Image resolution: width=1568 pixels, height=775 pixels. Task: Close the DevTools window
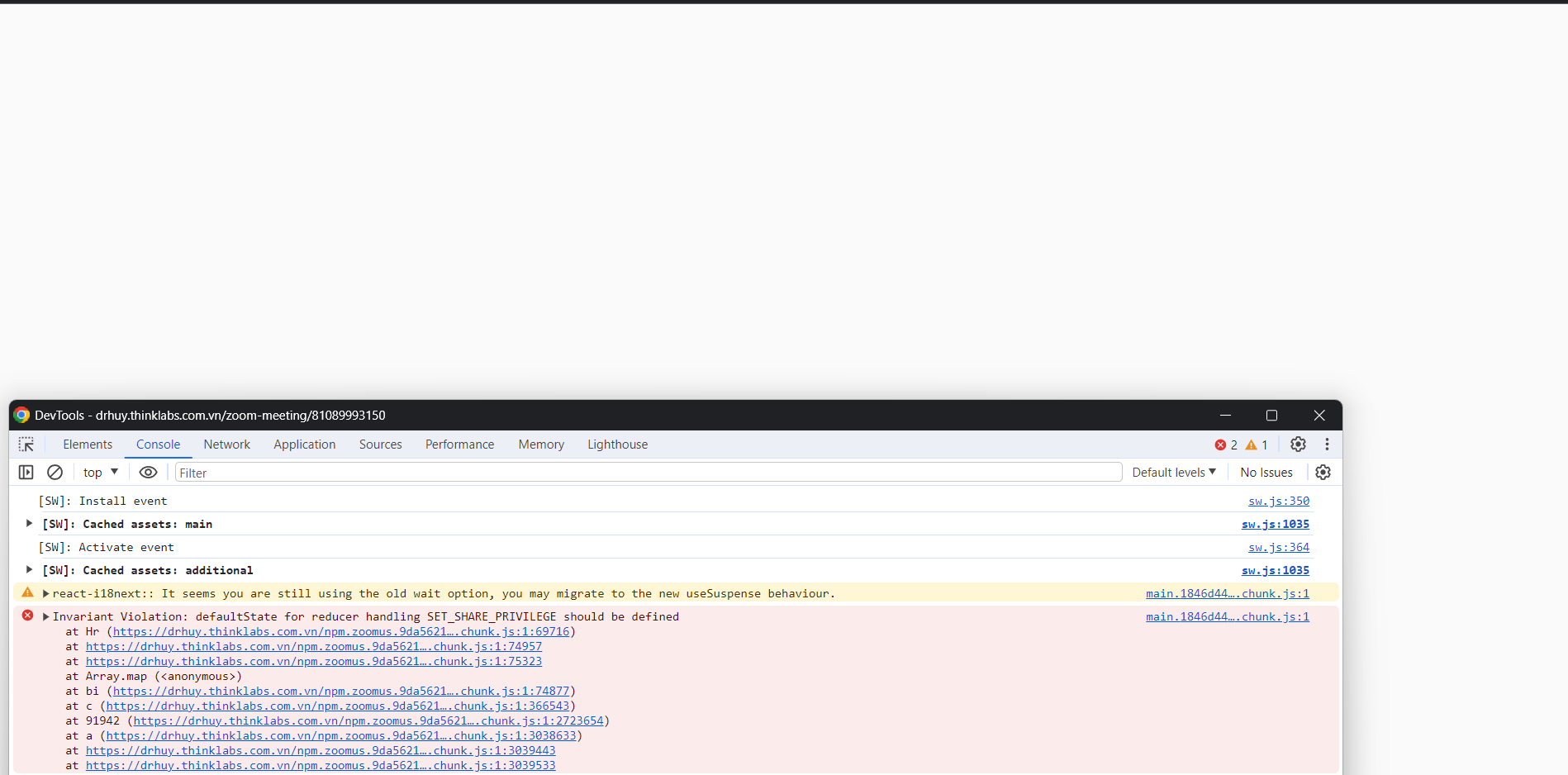[1319, 415]
